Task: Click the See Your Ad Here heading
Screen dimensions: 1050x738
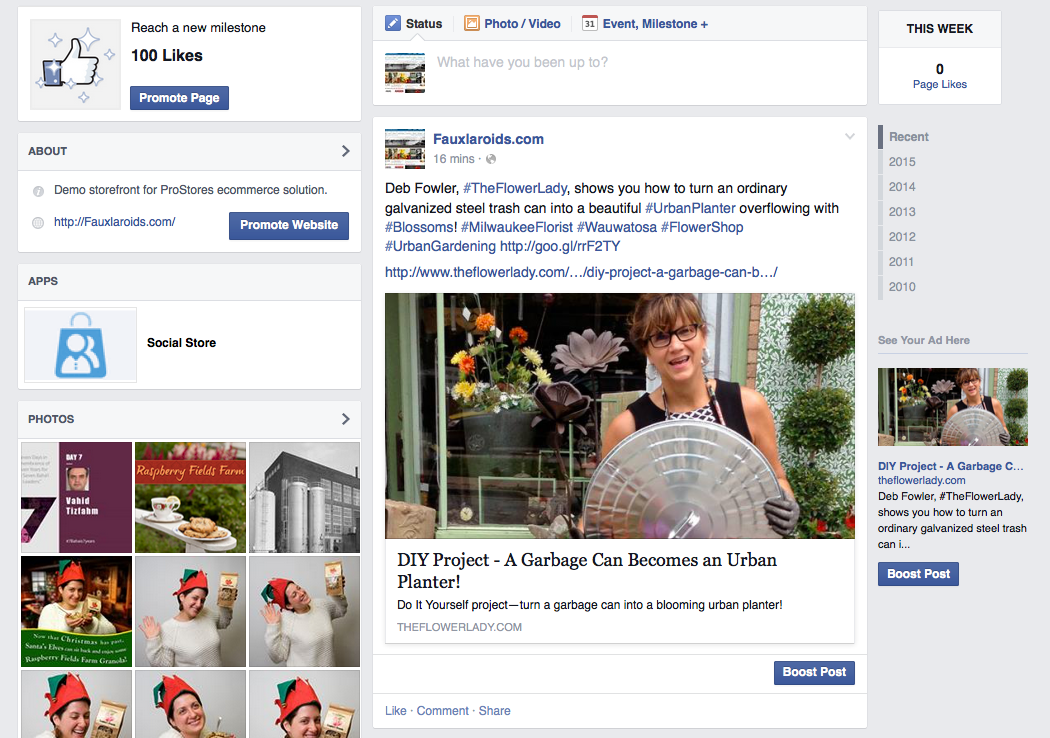Action: pos(923,340)
